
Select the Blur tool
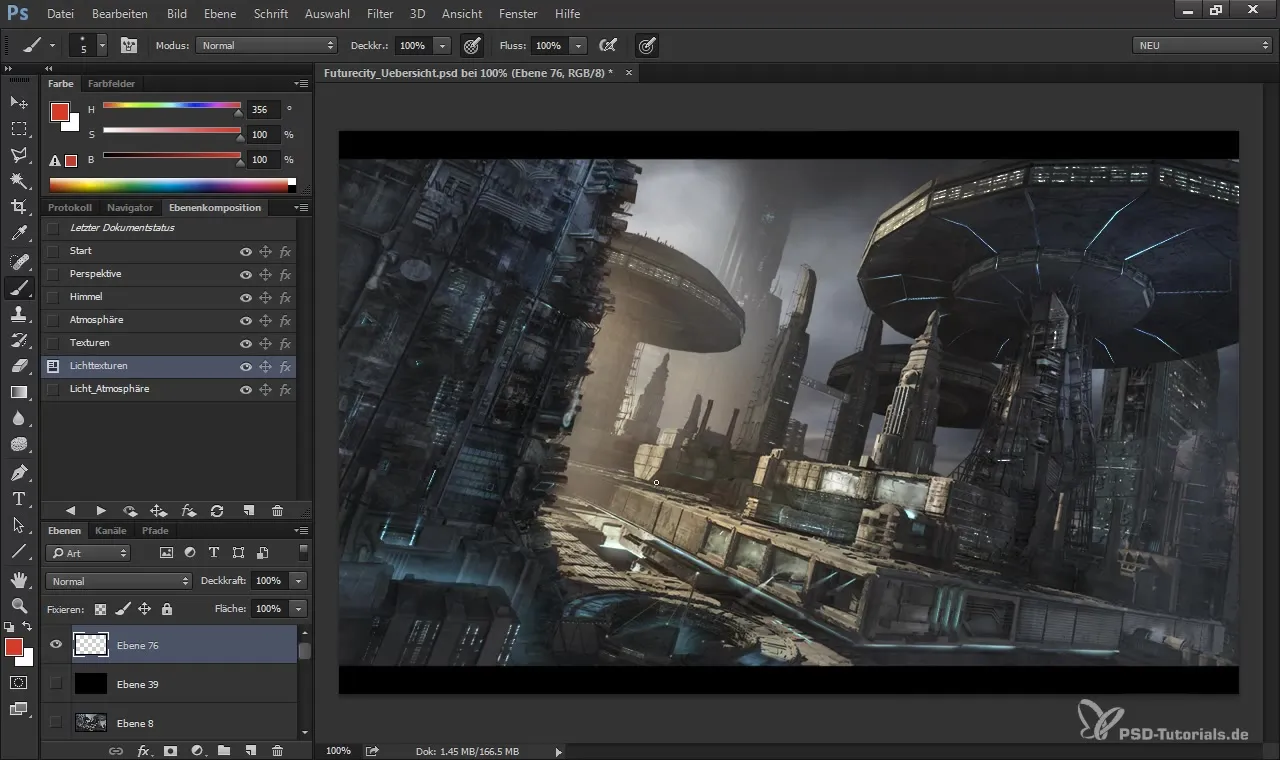pos(19,418)
